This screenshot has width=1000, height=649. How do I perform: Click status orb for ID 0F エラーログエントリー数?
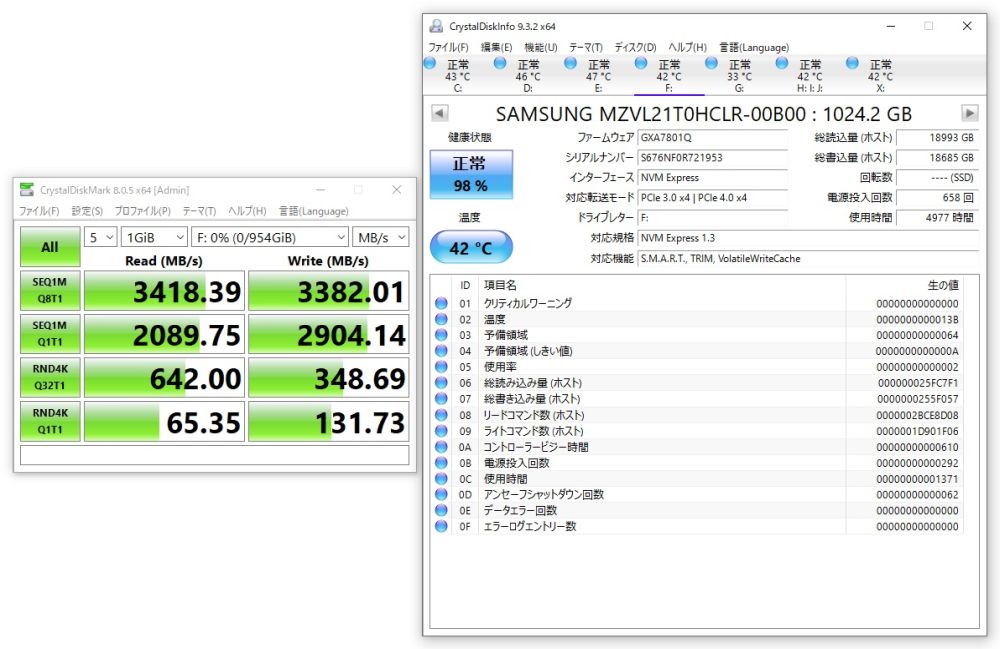(x=441, y=526)
